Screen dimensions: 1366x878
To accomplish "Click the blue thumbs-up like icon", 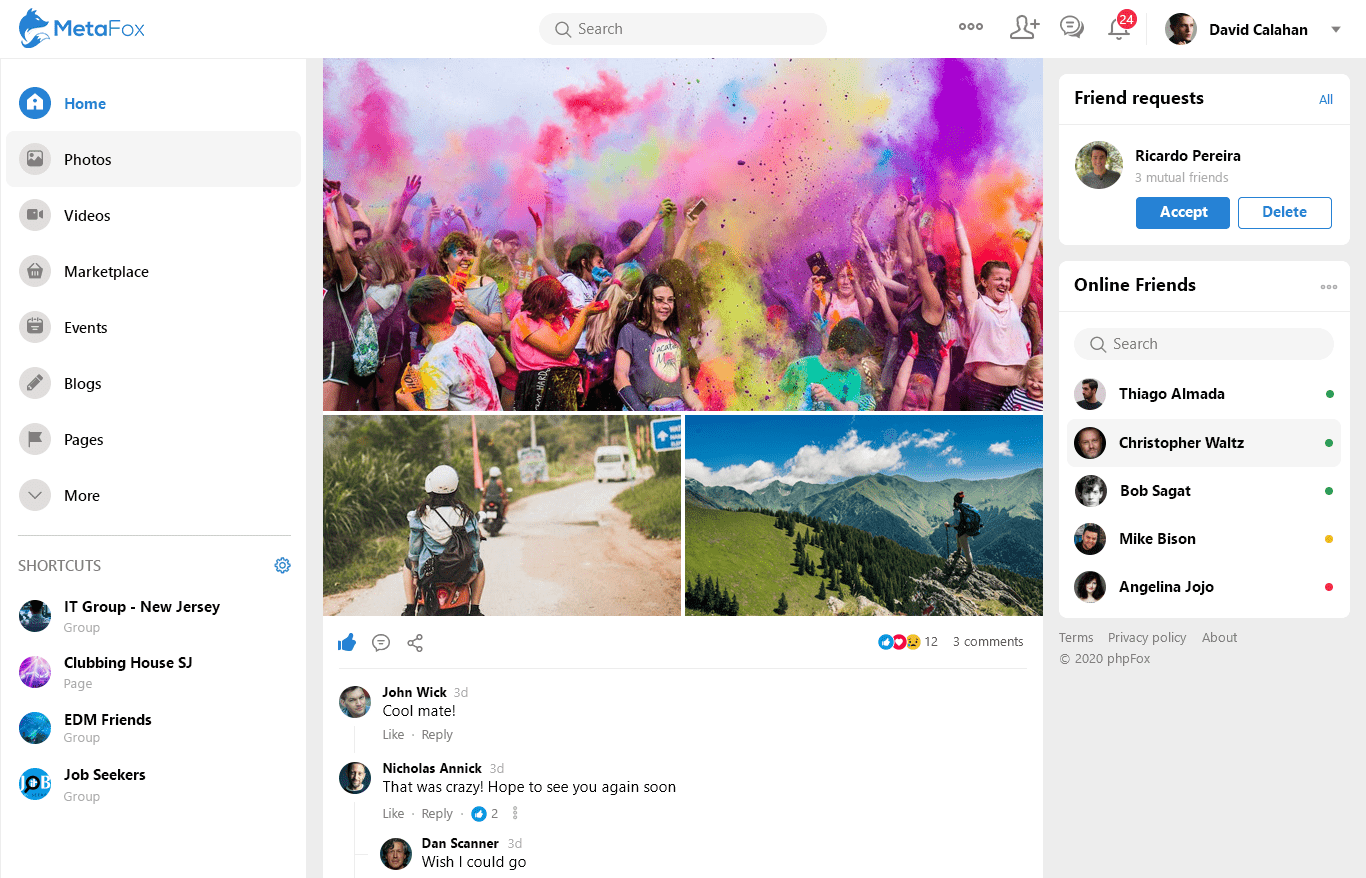I will [x=347, y=643].
